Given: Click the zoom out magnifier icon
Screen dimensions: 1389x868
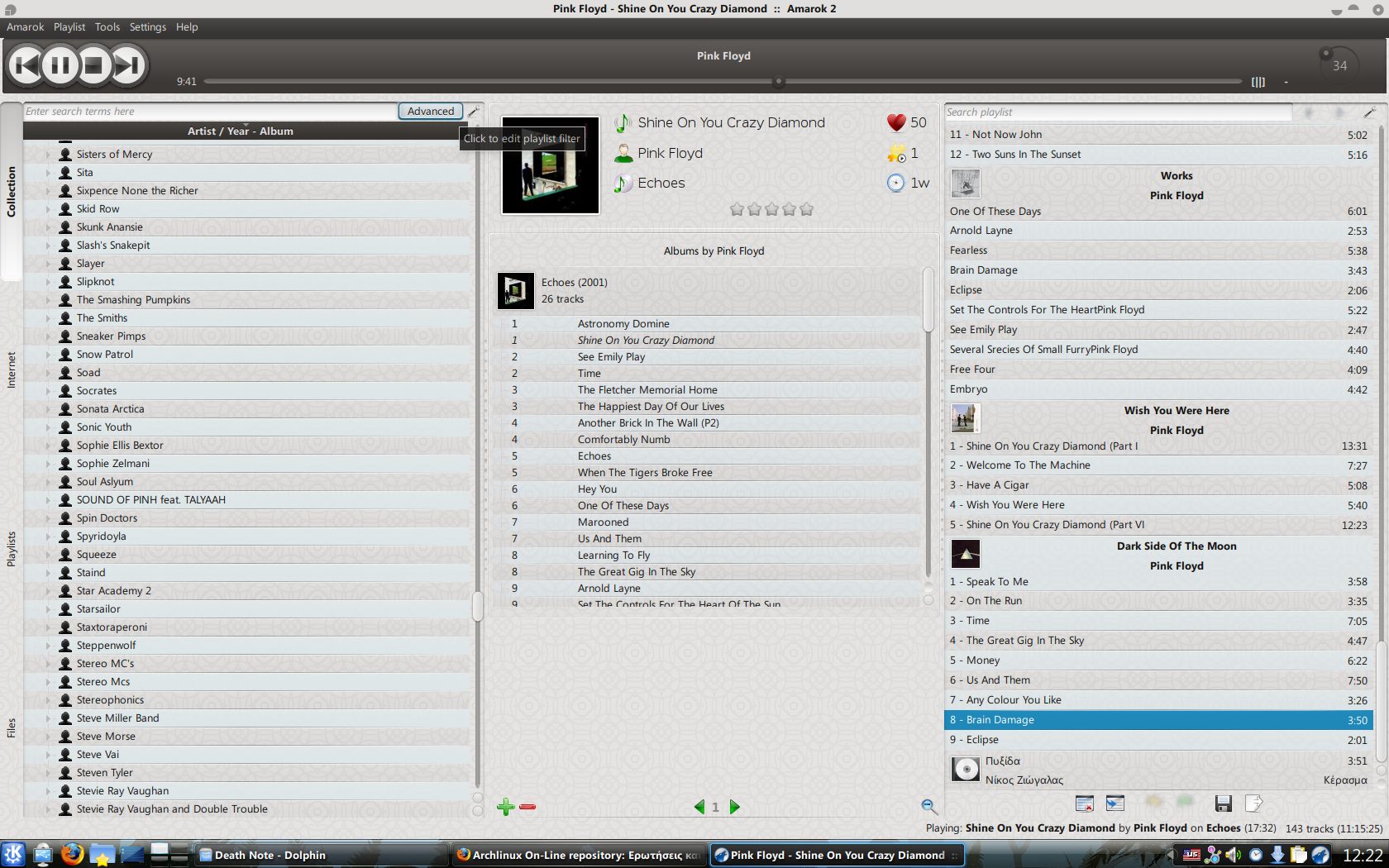Looking at the screenshot, I should (x=928, y=806).
